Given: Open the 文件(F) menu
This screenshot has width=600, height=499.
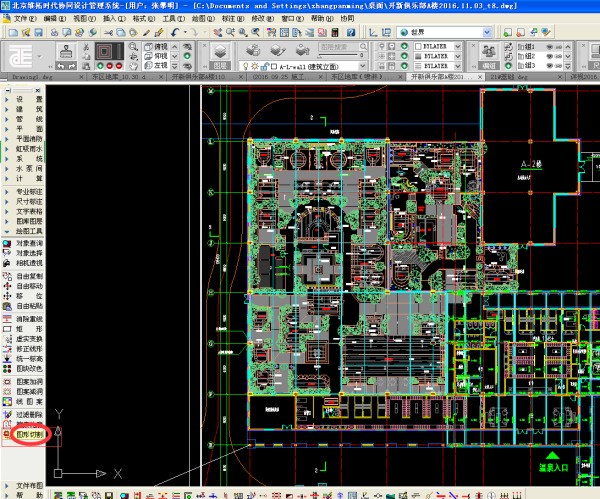Looking at the screenshot, I should click(x=27, y=18).
